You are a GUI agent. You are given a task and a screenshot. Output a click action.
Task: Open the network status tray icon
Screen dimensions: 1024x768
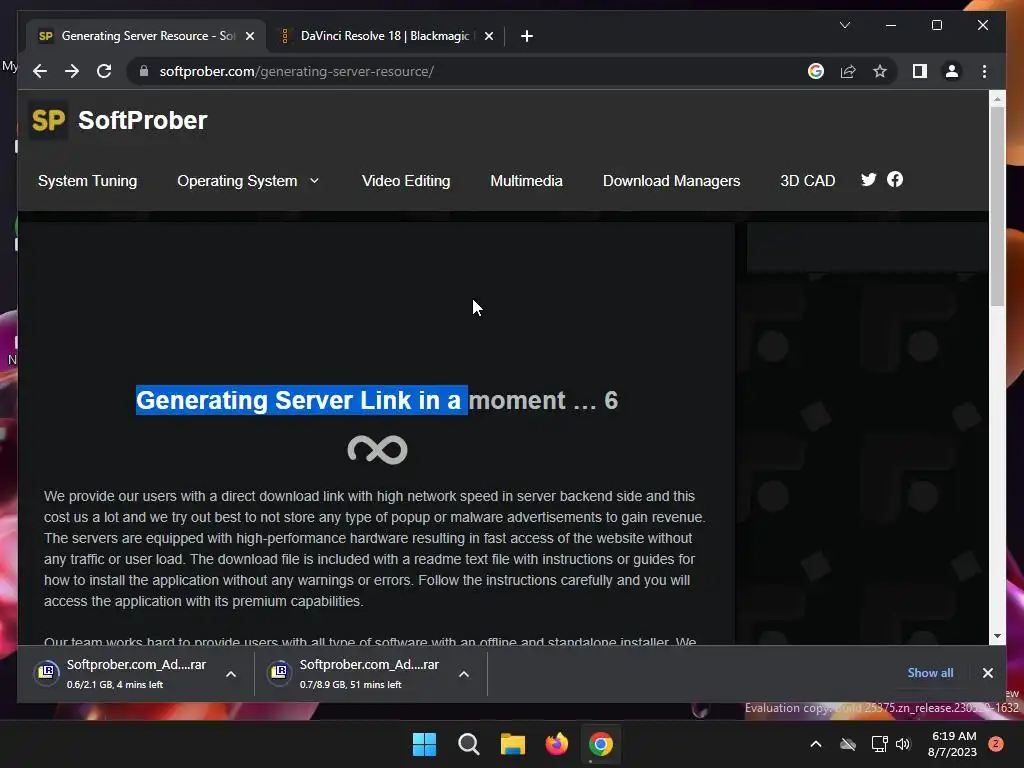879,744
